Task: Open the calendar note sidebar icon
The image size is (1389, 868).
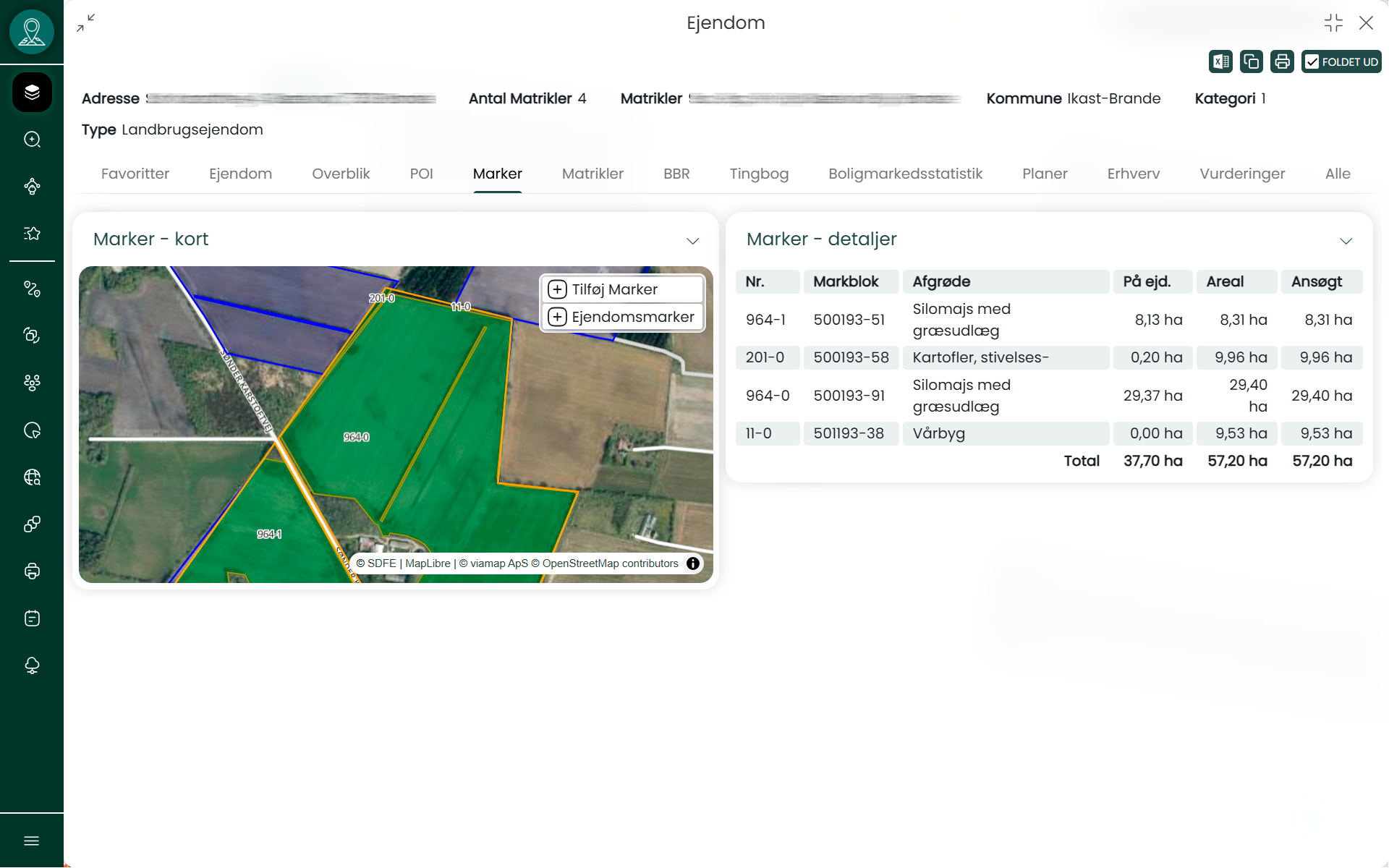Action: (32, 618)
